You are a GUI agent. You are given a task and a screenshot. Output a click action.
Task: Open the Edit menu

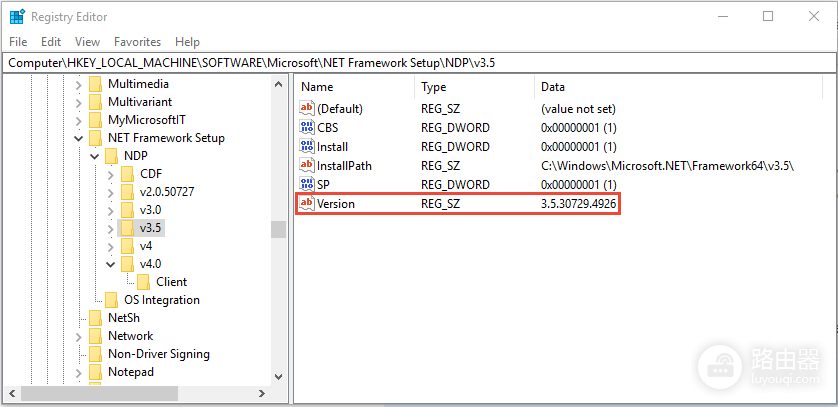click(x=51, y=42)
